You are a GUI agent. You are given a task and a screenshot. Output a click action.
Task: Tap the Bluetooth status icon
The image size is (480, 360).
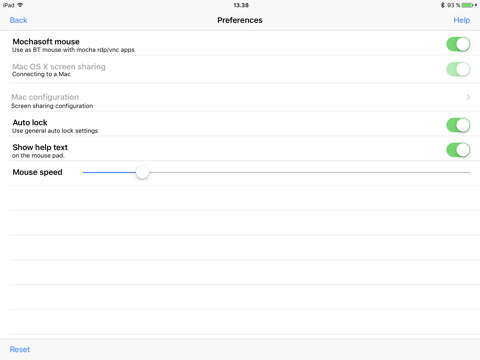point(443,5)
